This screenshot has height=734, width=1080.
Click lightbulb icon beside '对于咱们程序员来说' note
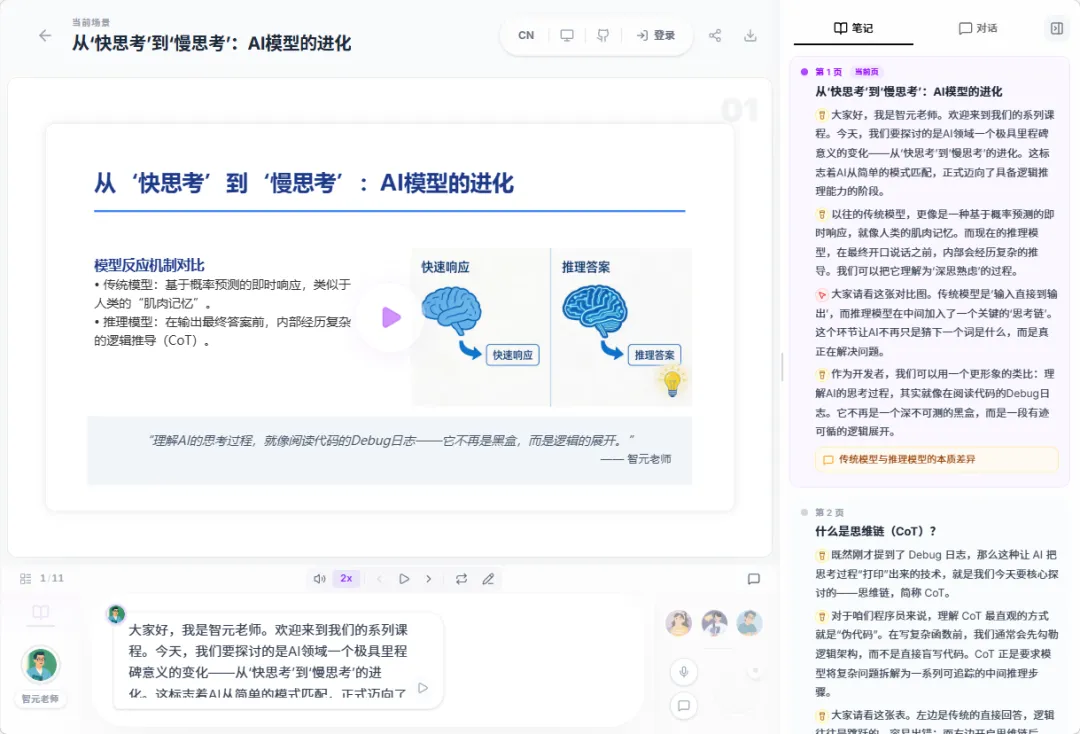822,616
